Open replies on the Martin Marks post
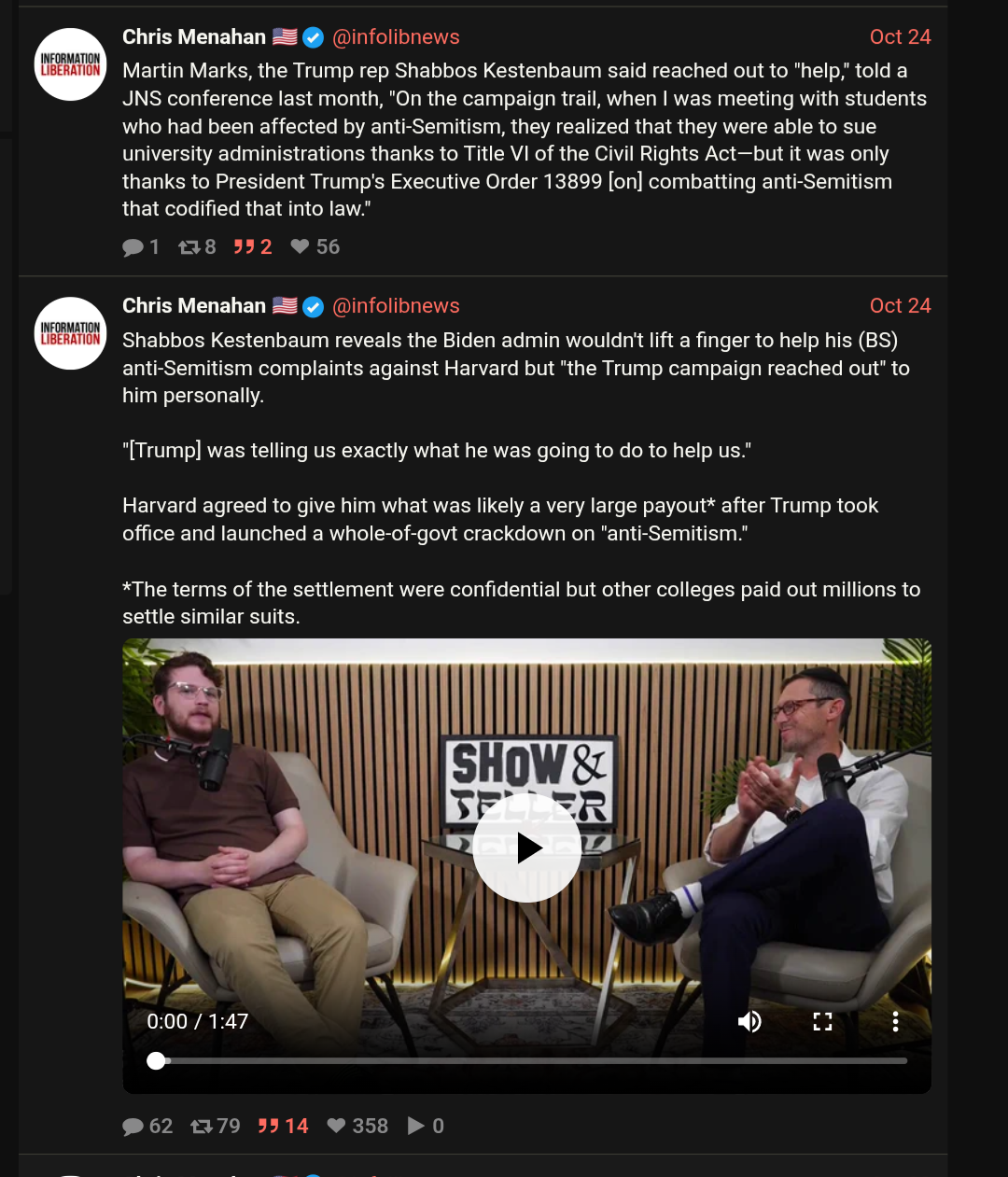1008x1177 pixels. click(x=133, y=247)
